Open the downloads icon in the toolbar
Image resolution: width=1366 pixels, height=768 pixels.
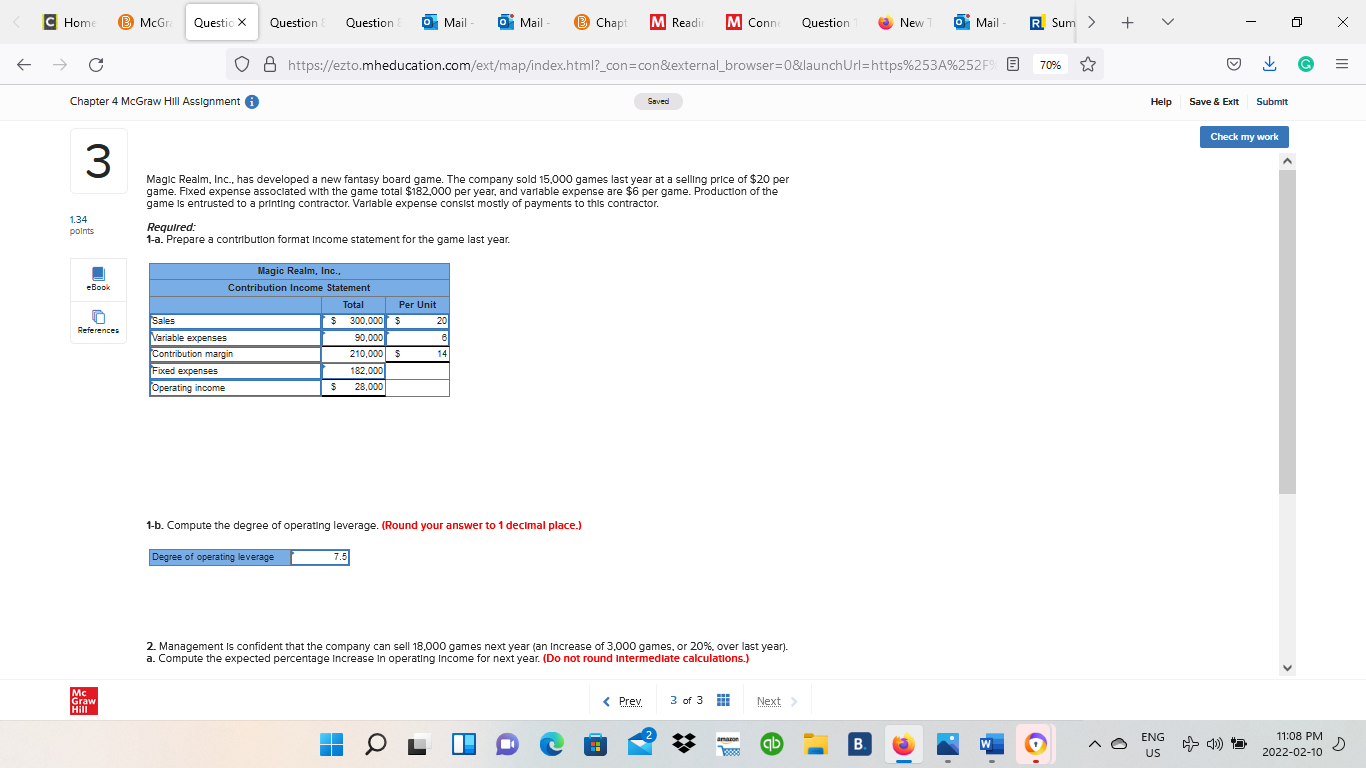tap(1269, 62)
